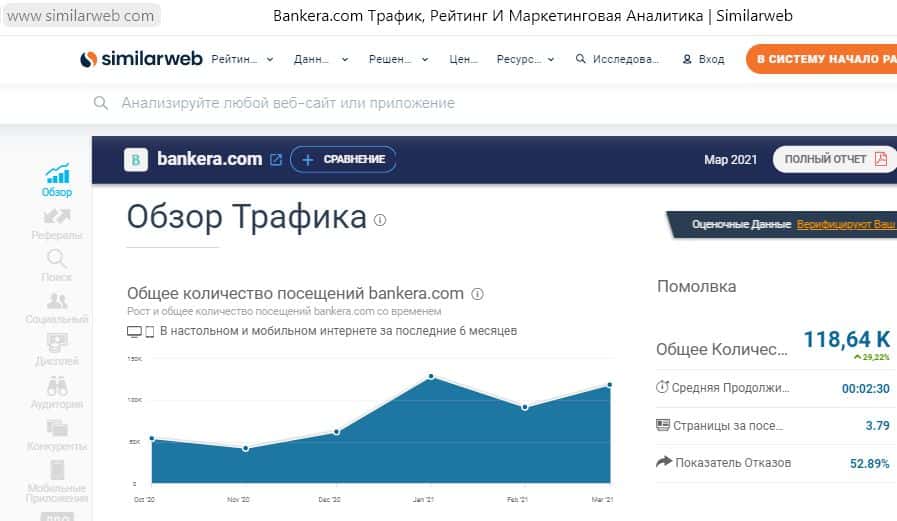Click info icon beside Общее количество посещений
Screen dimensions: 897x521
(x=477, y=294)
